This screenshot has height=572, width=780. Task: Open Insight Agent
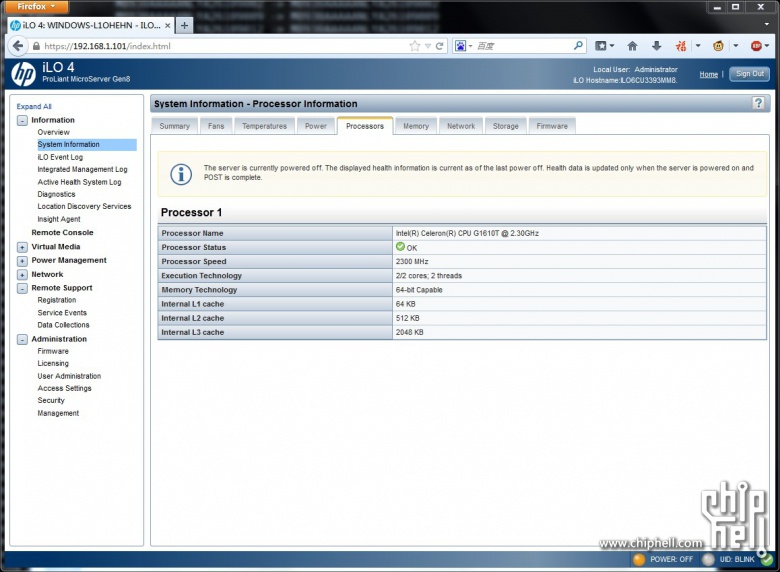pos(59,219)
